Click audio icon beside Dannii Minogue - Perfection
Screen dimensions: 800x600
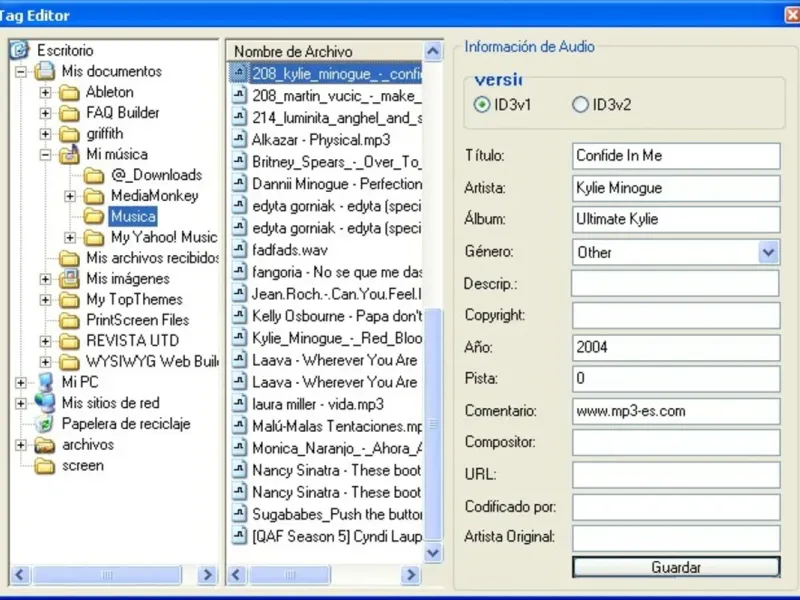coord(239,184)
